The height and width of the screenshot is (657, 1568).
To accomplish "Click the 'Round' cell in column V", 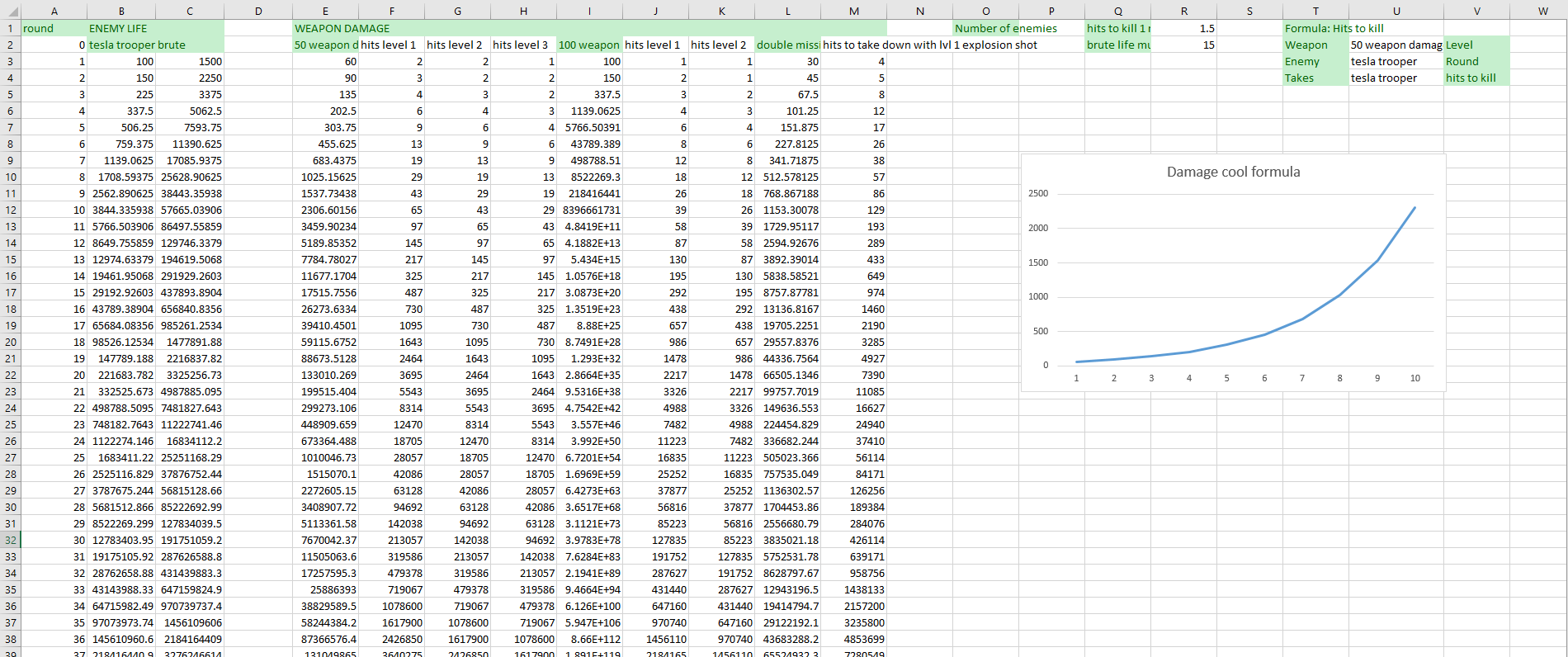I will [1476, 61].
